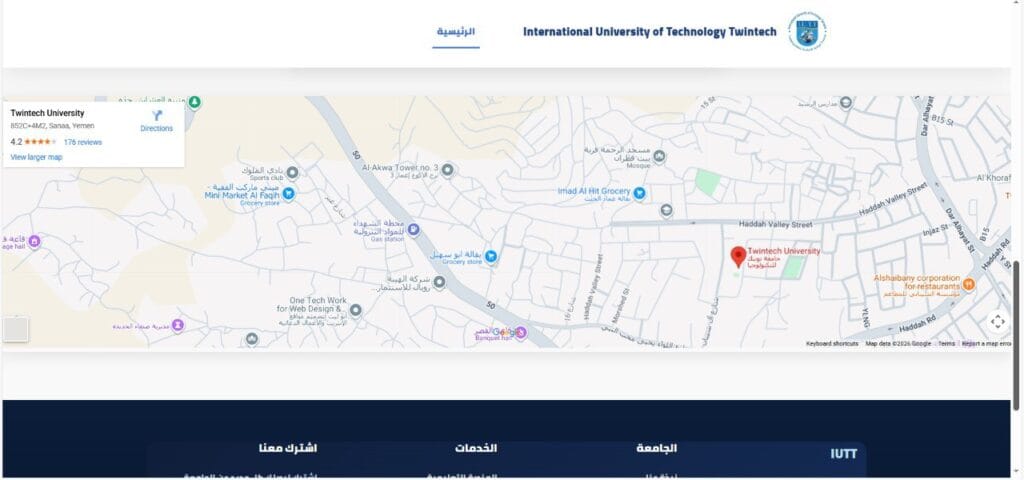This screenshot has height=480, width=1024.
Task: Click the star rating in the map card
Action: [40, 142]
